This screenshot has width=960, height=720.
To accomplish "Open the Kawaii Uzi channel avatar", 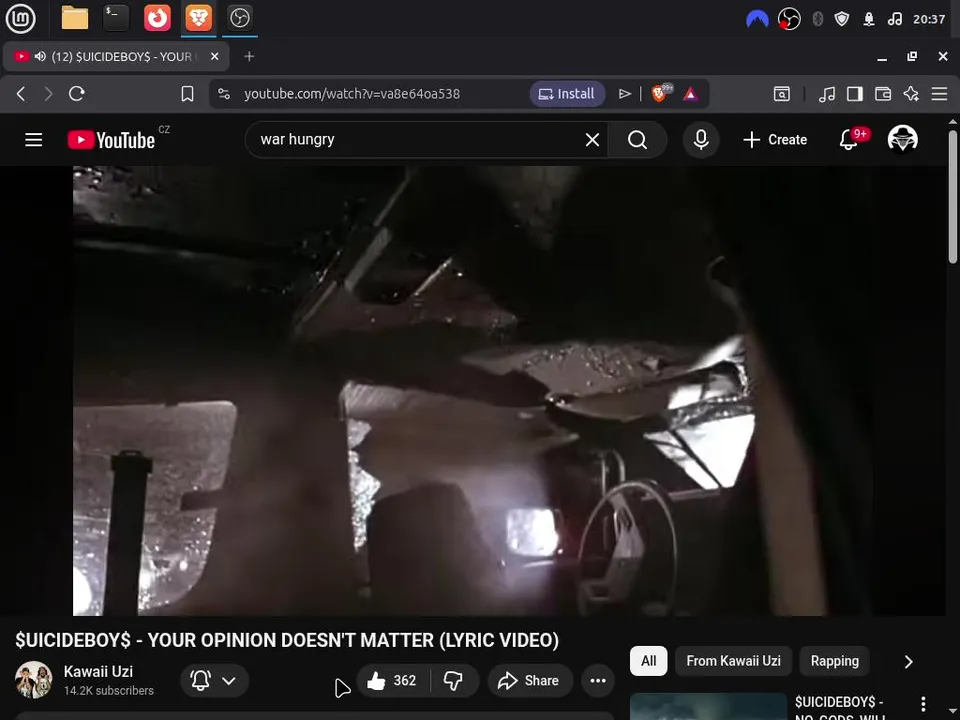I will tap(34, 680).
